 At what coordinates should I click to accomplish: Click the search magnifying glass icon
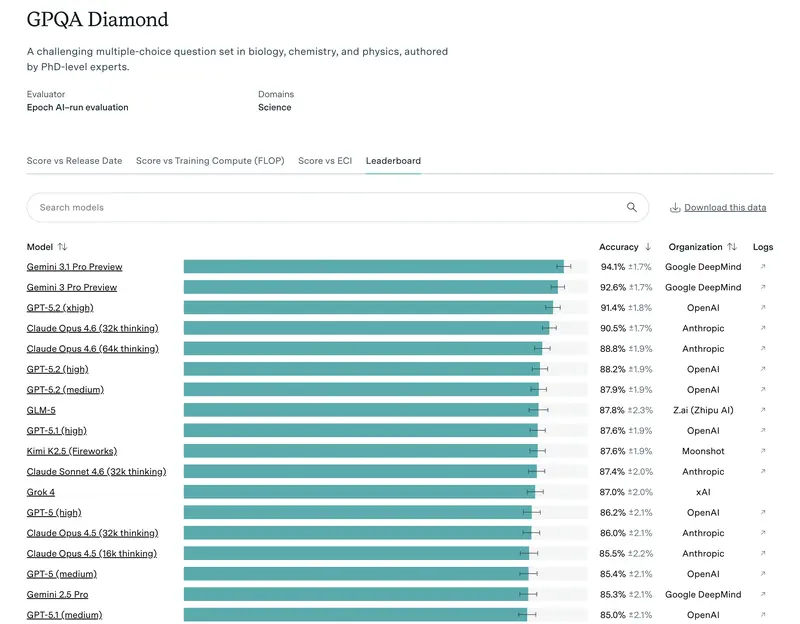[631, 207]
